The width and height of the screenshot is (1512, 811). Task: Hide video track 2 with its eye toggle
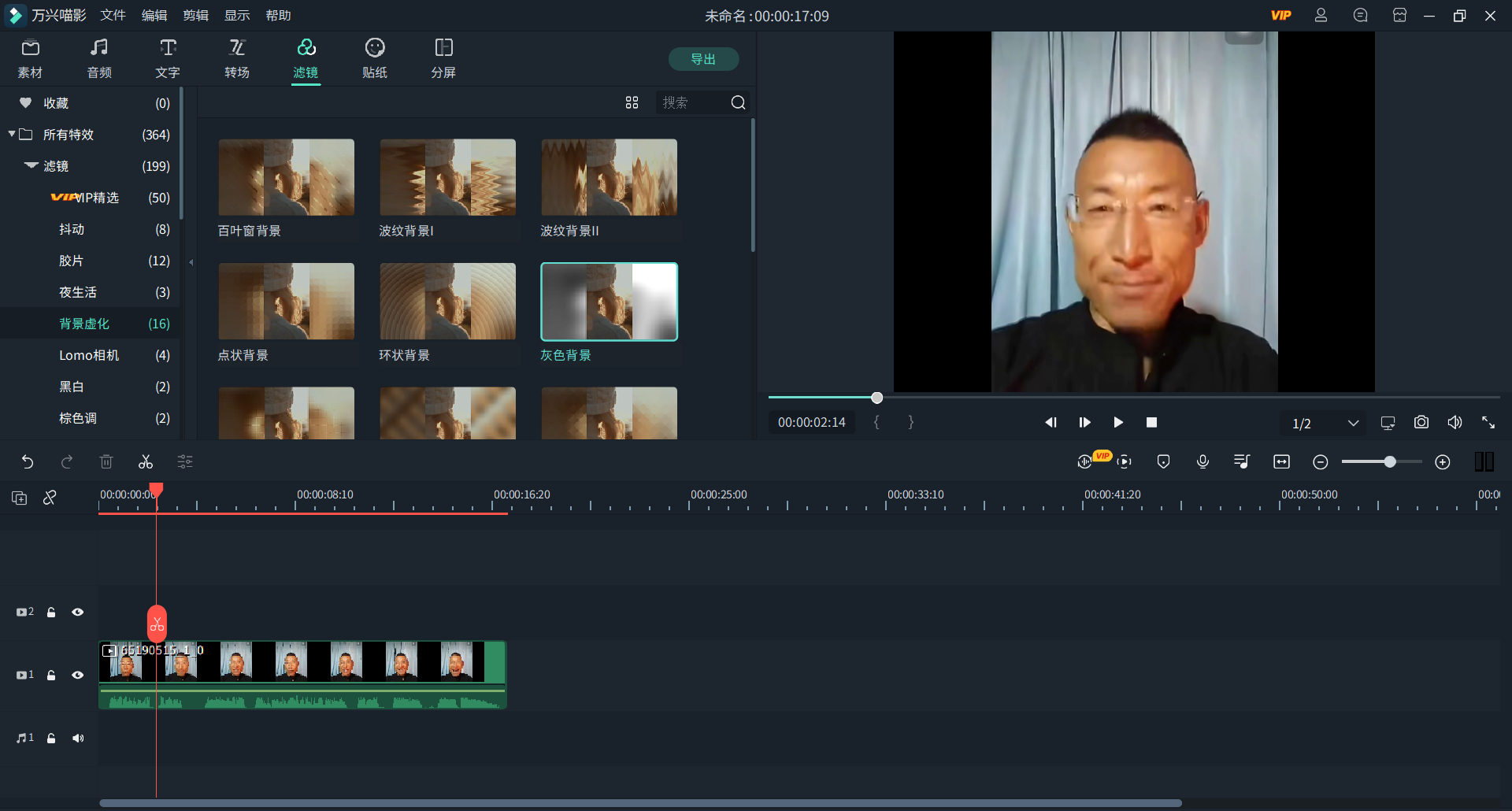click(78, 612)
